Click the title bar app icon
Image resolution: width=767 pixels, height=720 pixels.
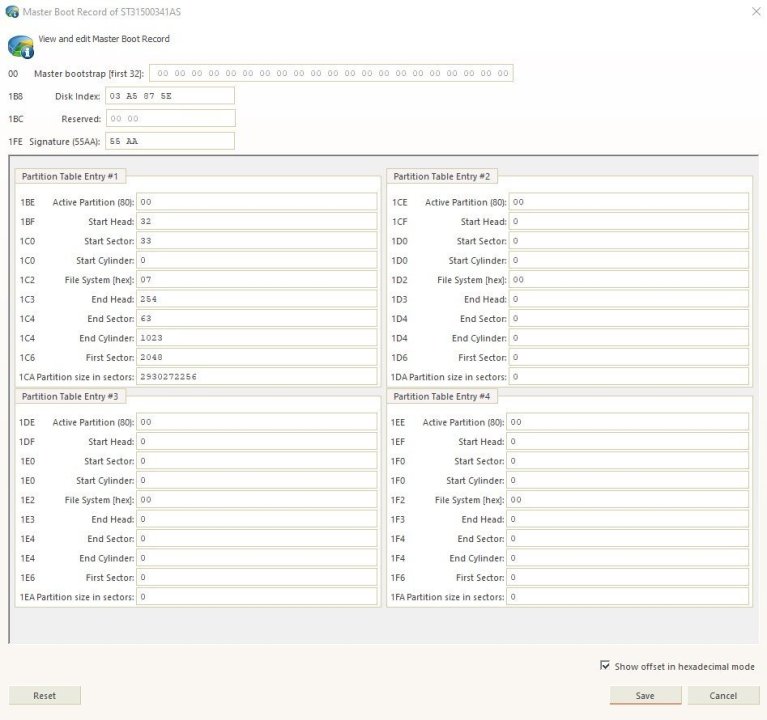pyautogui.click(x=12, y=11)
